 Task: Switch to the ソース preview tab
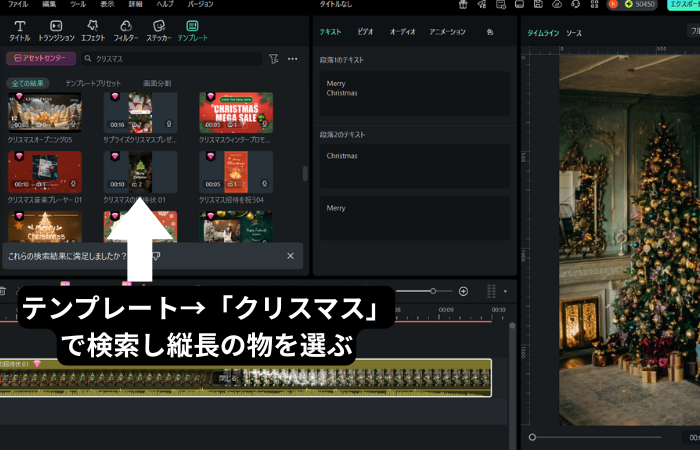574,33
